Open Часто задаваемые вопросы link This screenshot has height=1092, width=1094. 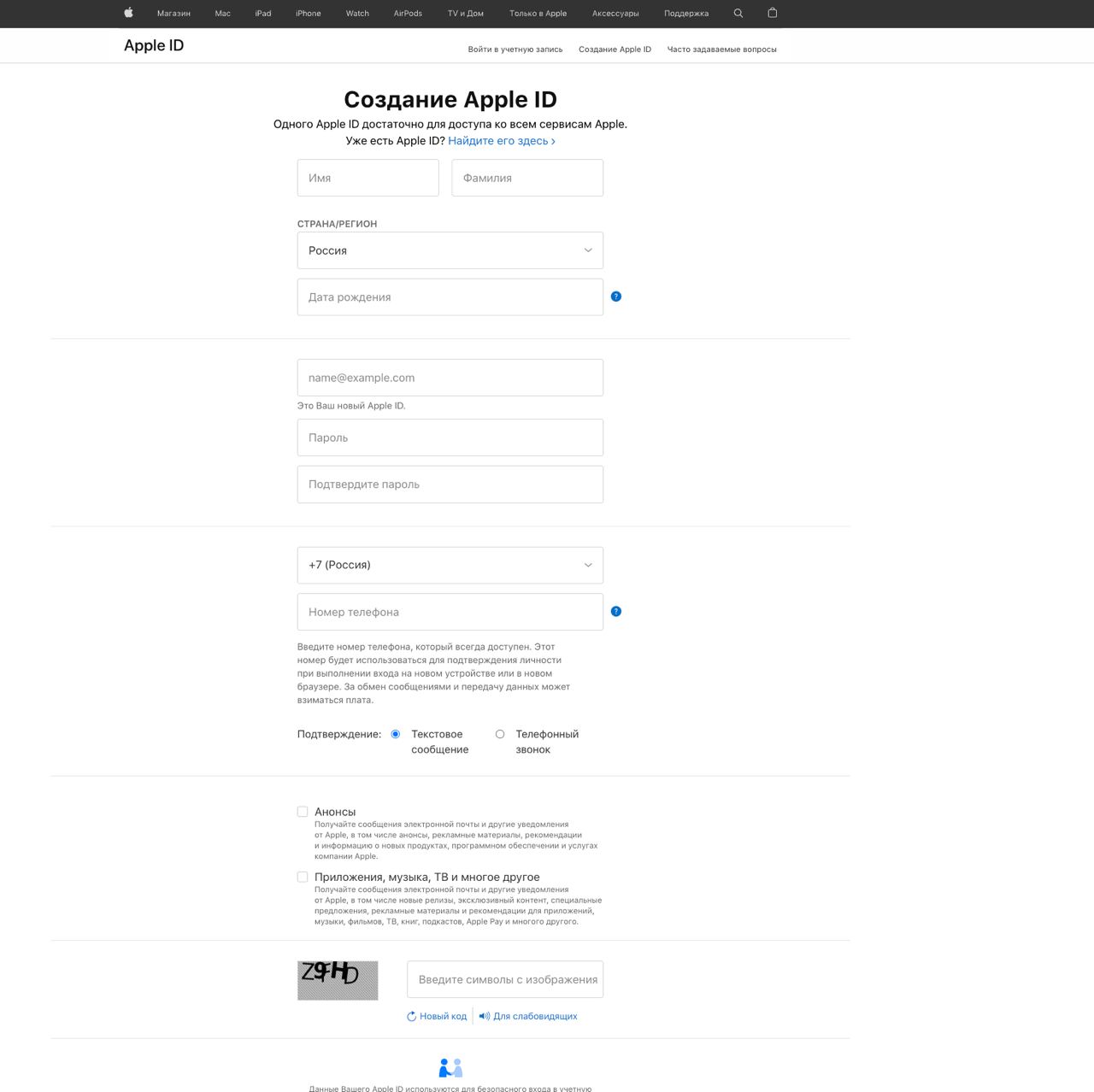(x=721, y=50)
